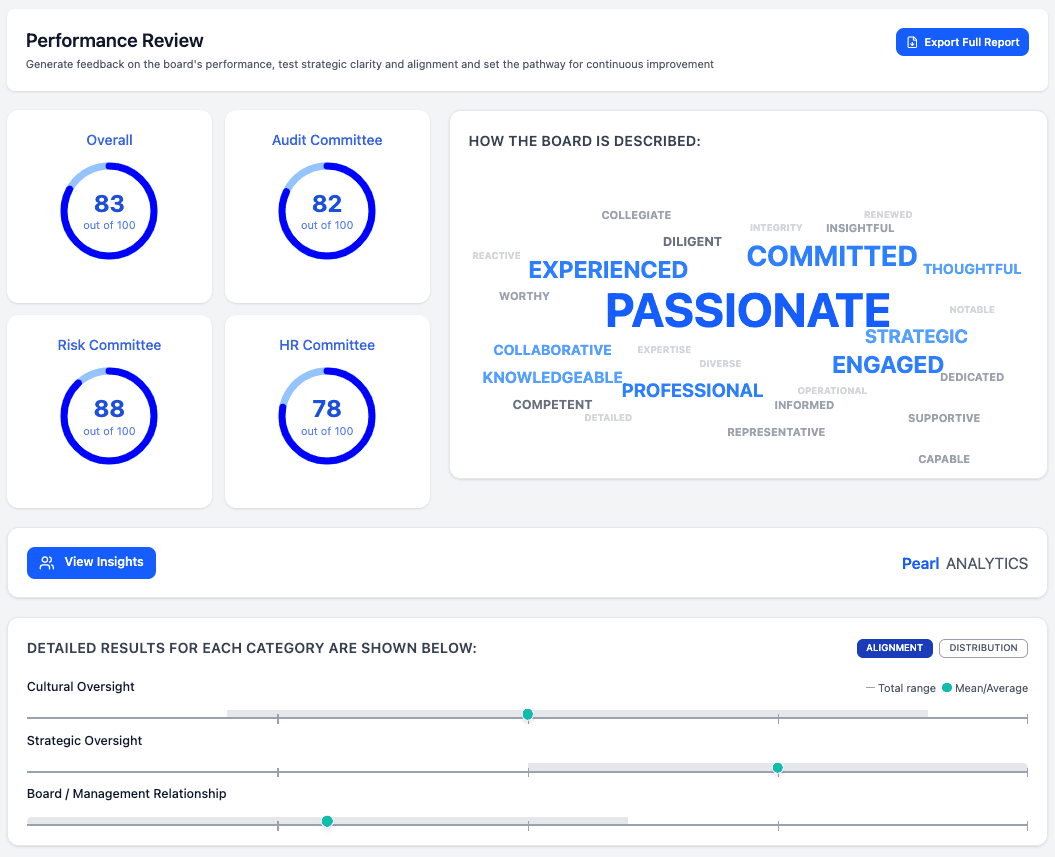Screen dimensions: 1055x857
Task: Click the people icon in View Insights
Action: point(47,562)
